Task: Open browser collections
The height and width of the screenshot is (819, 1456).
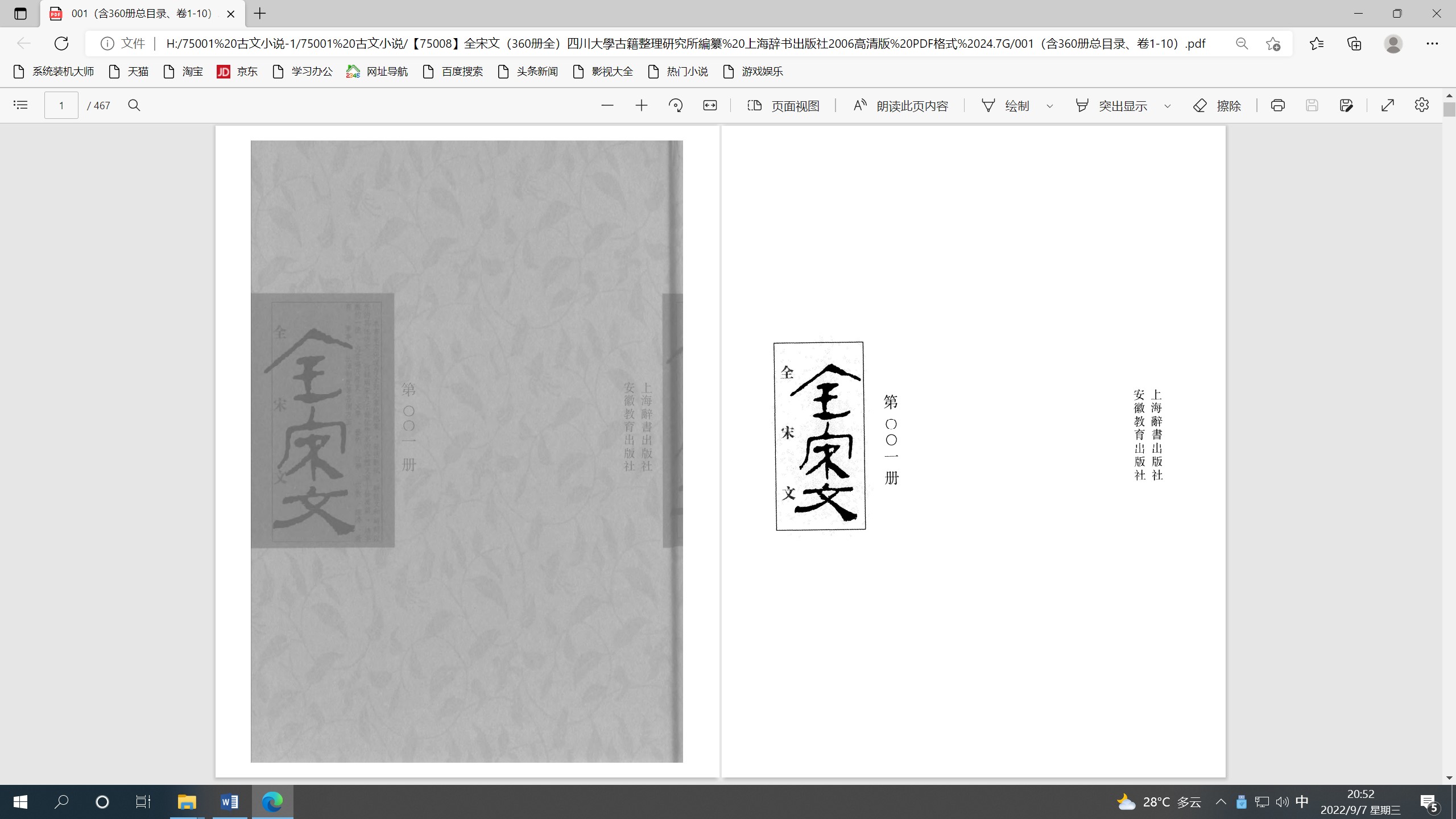Action: tap(1355, 43)
